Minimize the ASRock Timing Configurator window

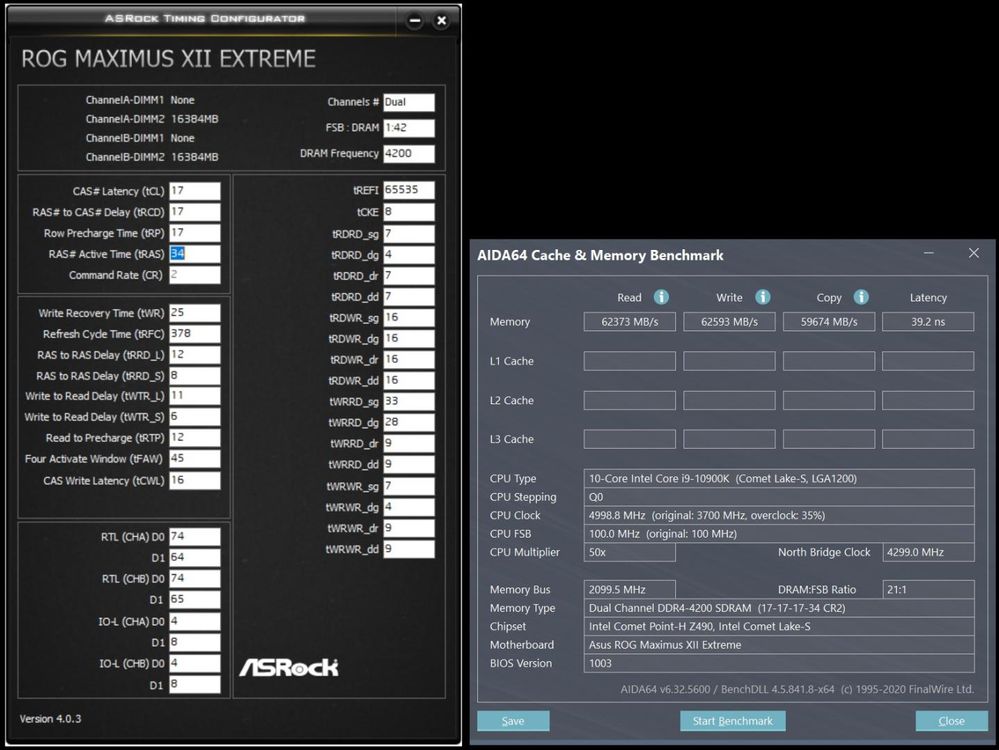(415, 20)
